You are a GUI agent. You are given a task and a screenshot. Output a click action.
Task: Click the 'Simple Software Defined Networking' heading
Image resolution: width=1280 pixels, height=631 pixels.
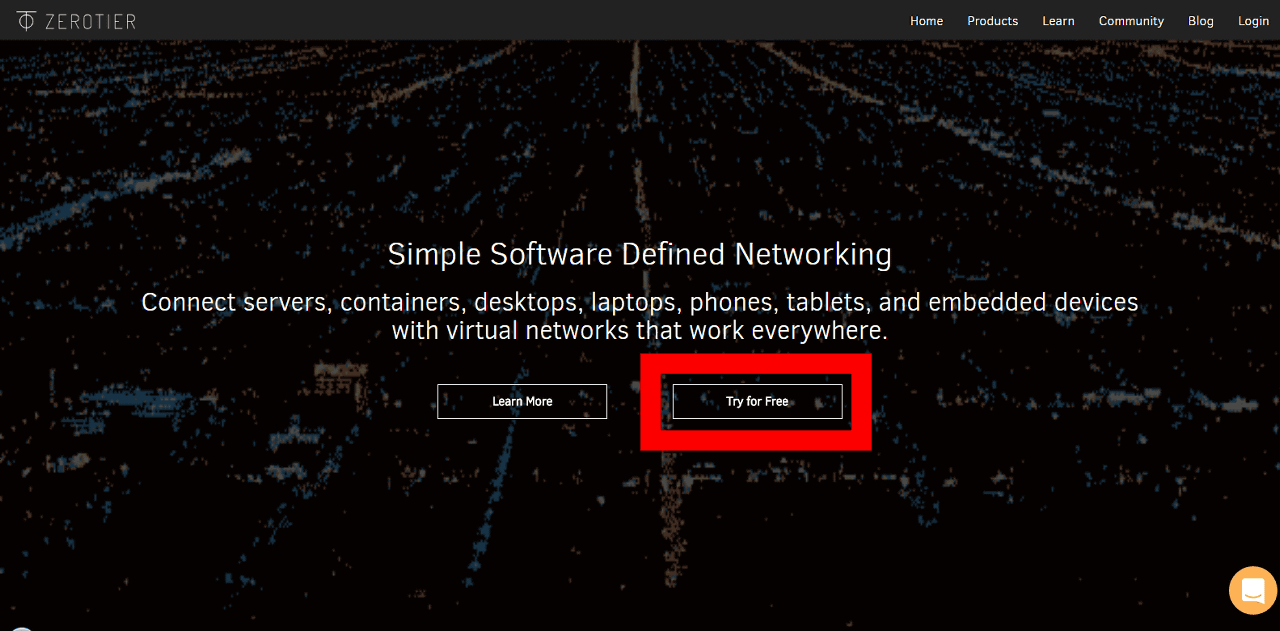click(x=640, y=254)
